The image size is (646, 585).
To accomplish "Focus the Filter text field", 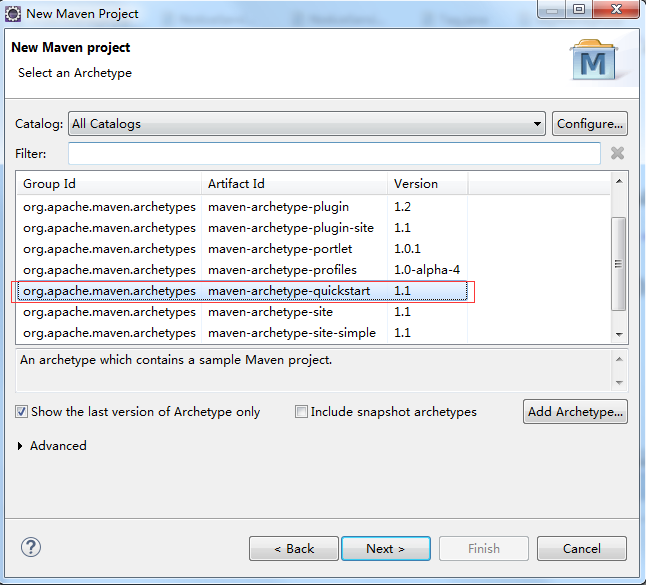I will [x=334, y=153].
